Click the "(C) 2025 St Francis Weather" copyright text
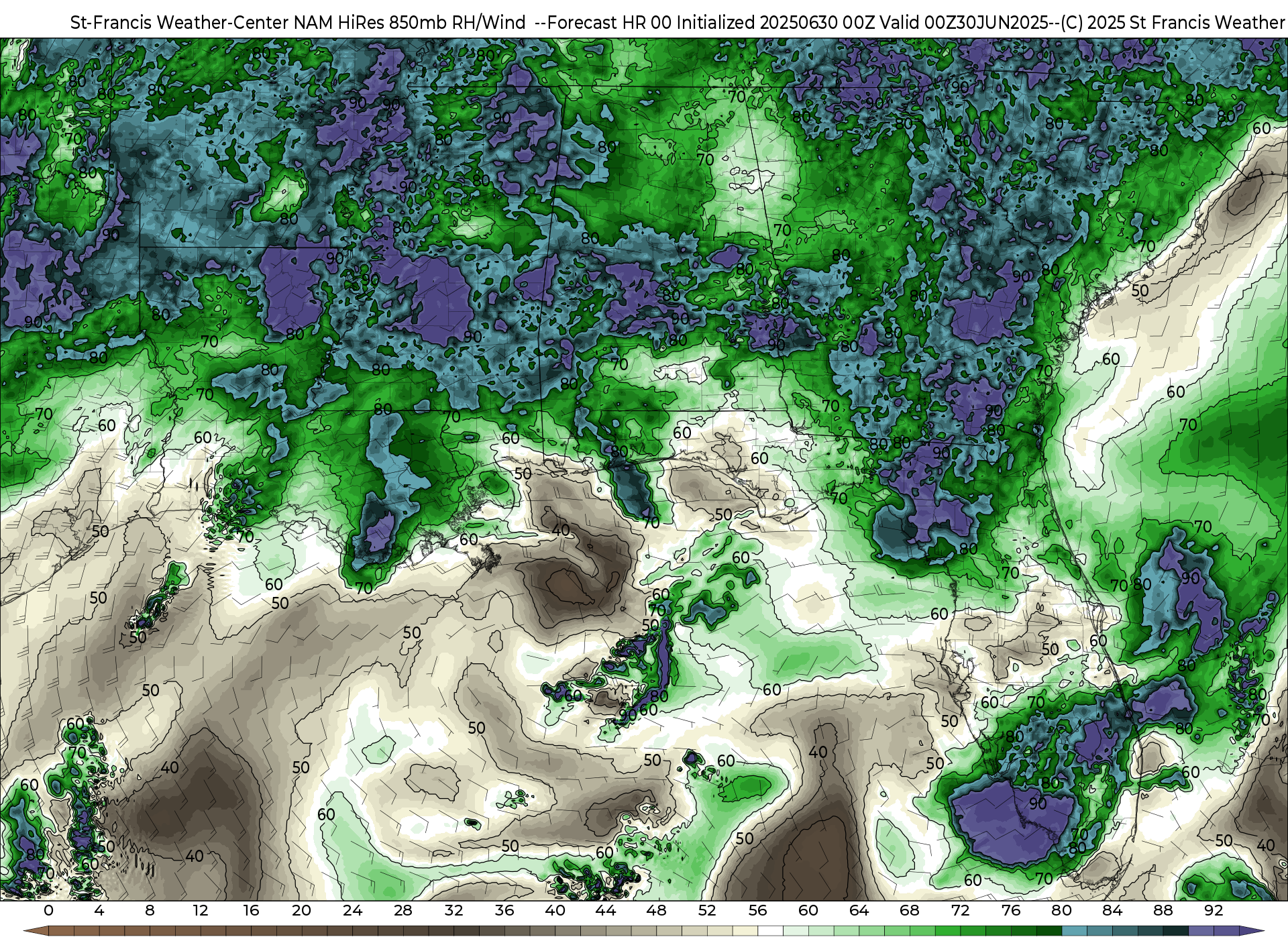Screen dimensions: 1288x939 pyautogui.click(x=1173, y=23)
